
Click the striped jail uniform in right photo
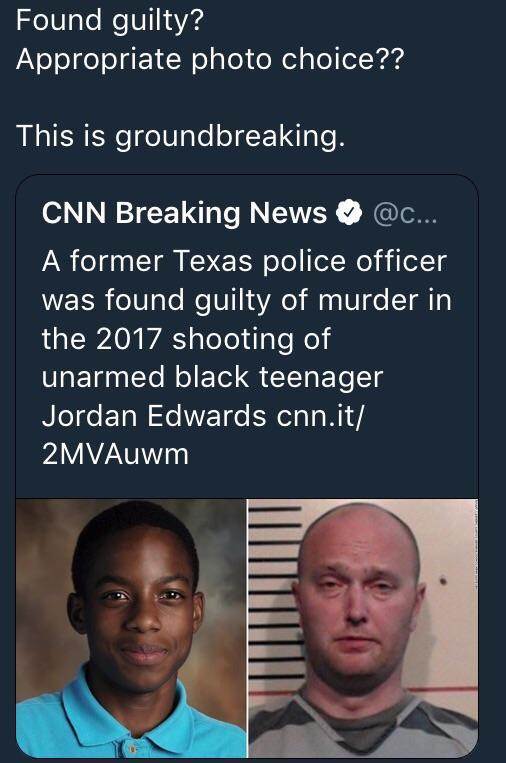pos(363,725)
